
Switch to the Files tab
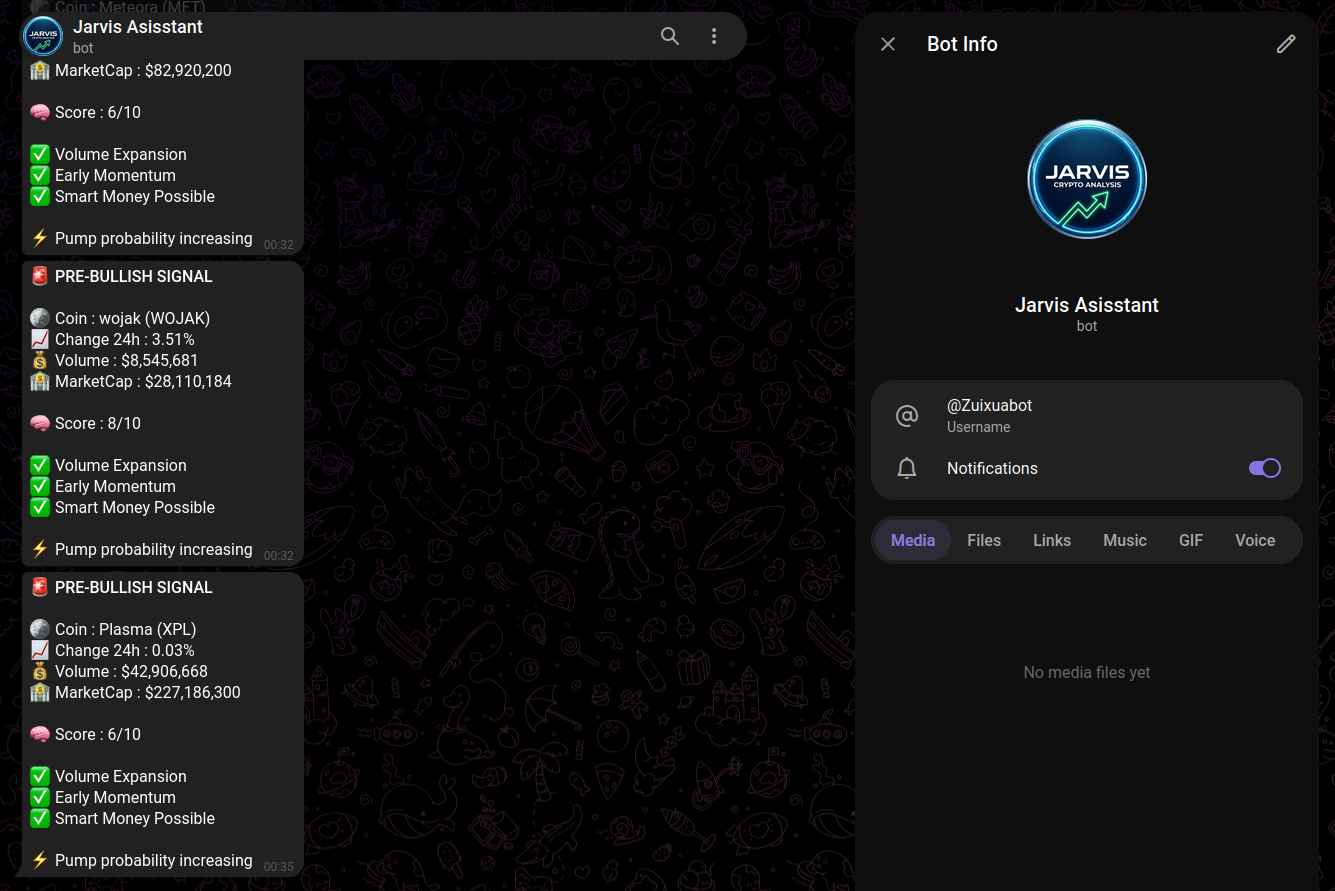(x=984, y=540)
